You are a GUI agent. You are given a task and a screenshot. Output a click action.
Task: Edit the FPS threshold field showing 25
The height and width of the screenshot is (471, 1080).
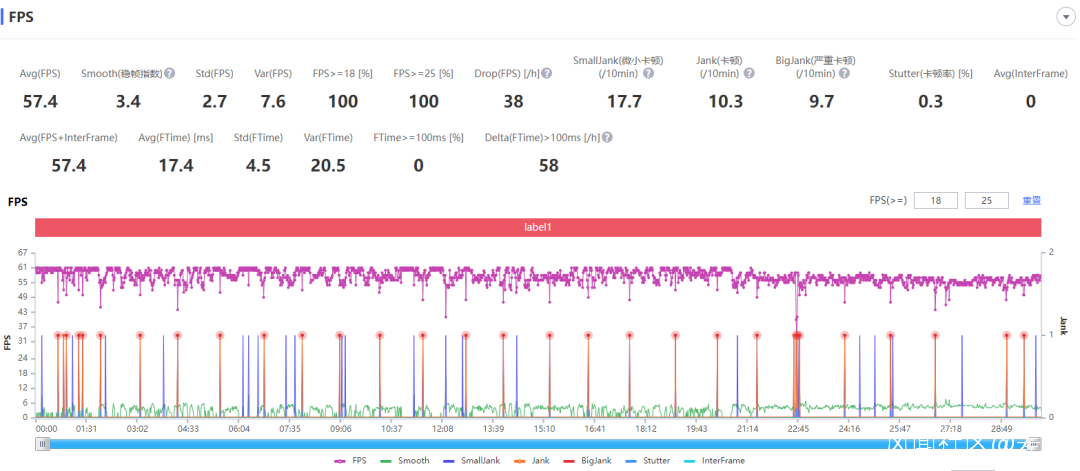(x=988, y=200)
